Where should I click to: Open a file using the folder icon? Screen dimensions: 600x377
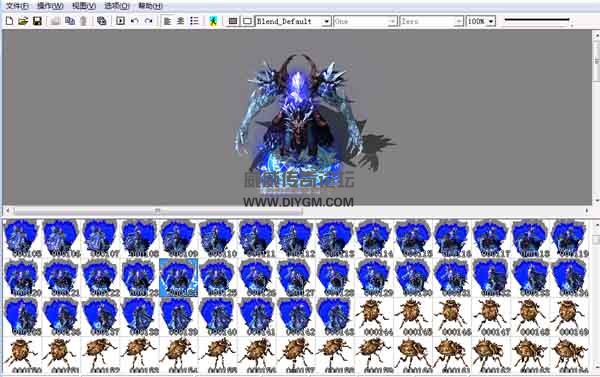pos(23,21)
